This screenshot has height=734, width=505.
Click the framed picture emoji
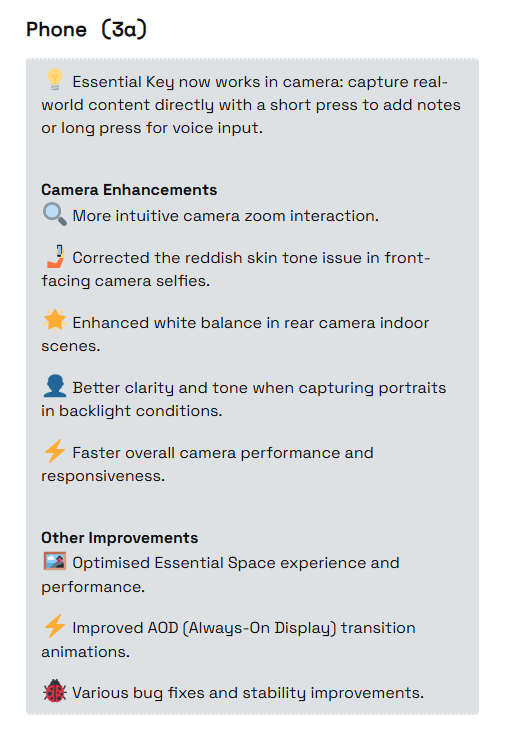[55, 561]
